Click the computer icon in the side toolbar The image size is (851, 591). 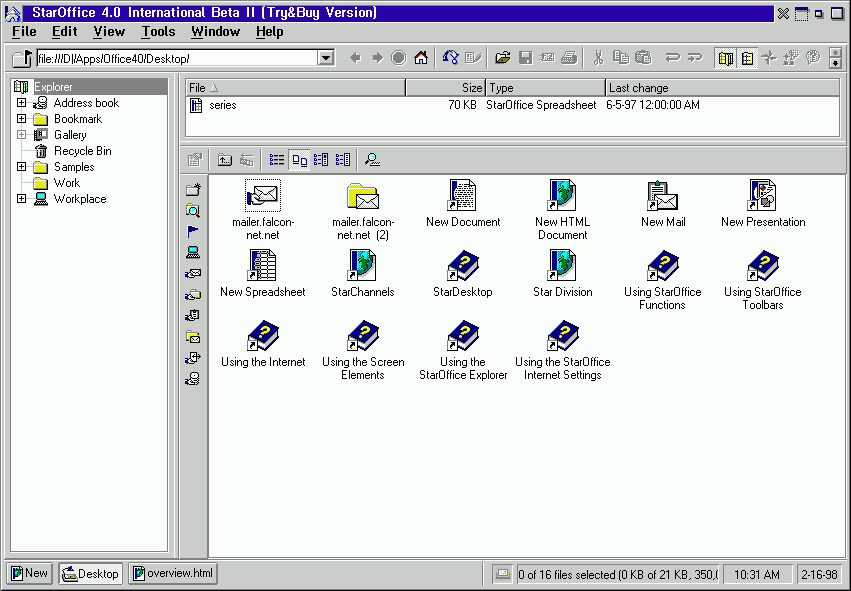[x=193, y=252]
